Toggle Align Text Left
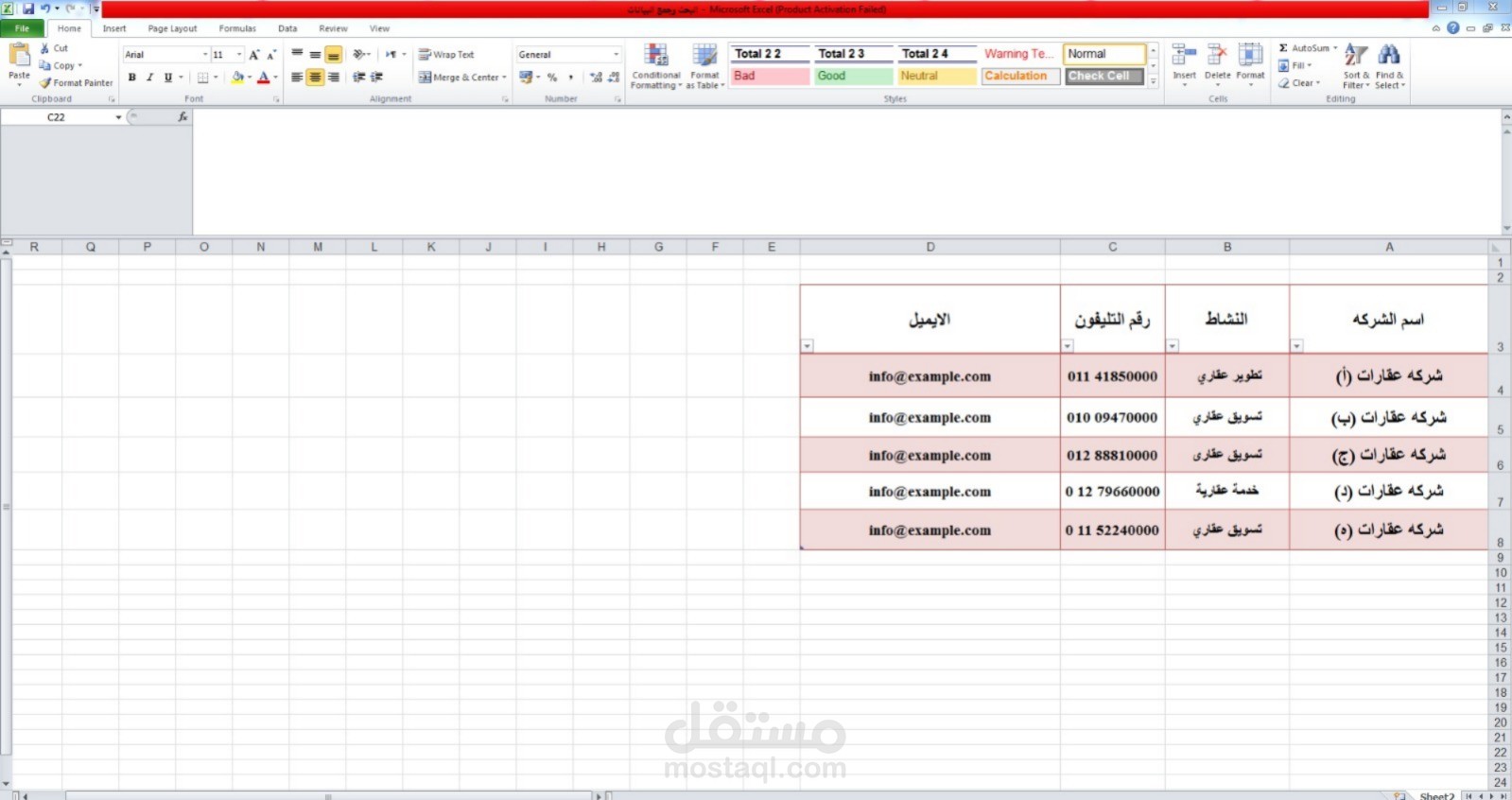 (x=297, y=78)
